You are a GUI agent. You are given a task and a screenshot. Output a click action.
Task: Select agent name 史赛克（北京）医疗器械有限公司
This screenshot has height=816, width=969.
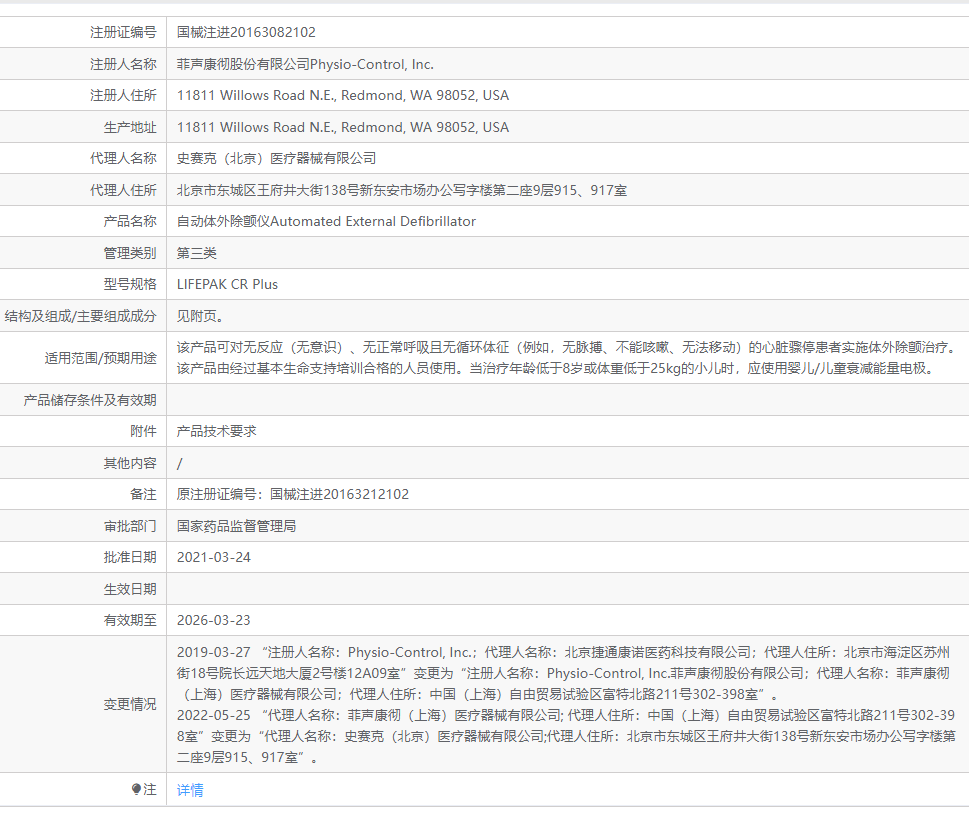pos(276,158)
